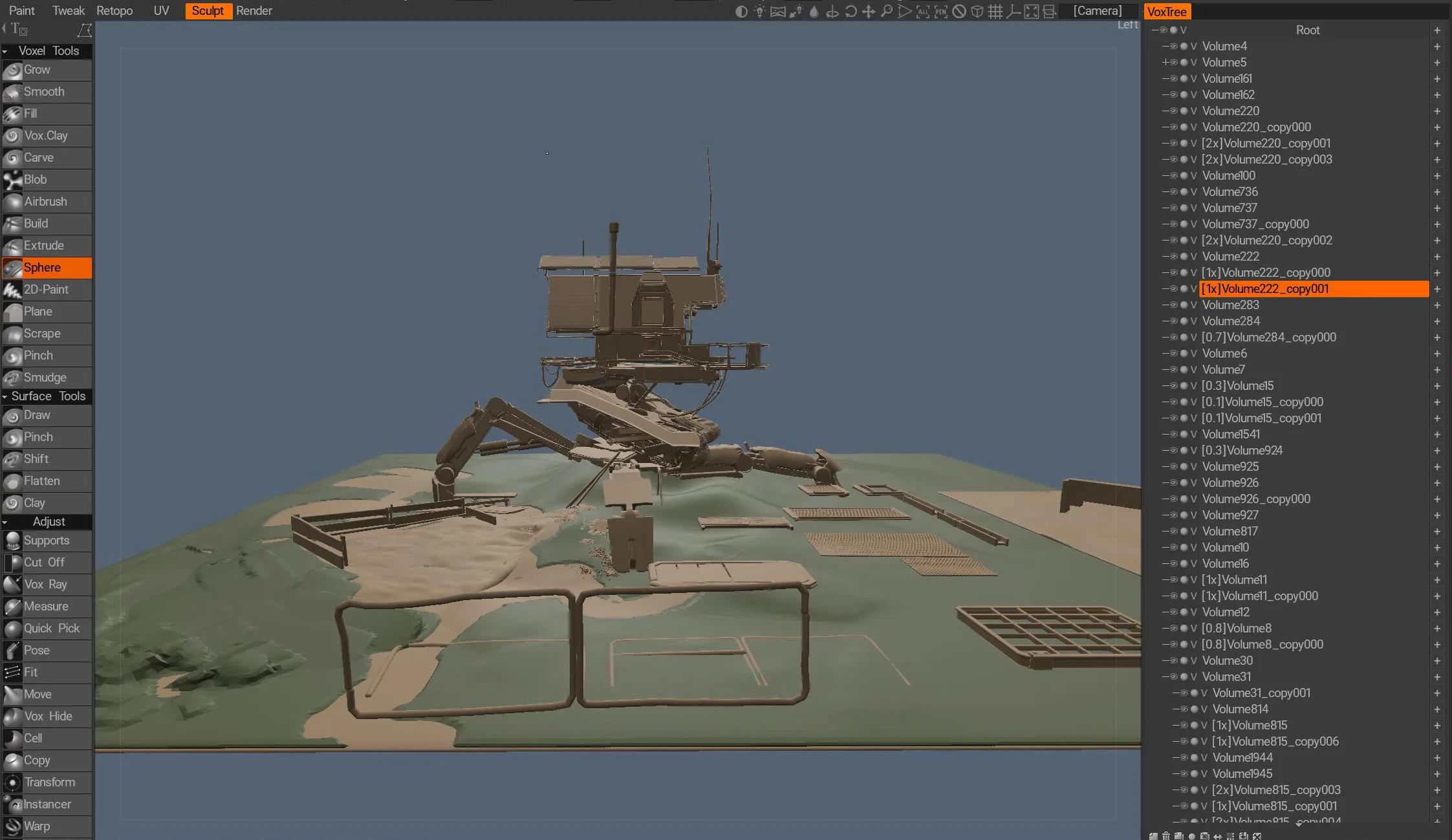Open the Render tab

(x=254, y=11)
